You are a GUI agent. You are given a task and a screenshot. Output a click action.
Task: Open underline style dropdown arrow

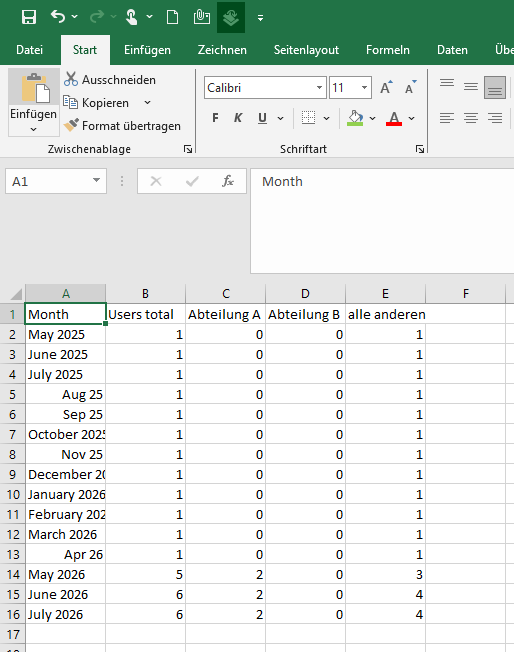coord(281,119)
